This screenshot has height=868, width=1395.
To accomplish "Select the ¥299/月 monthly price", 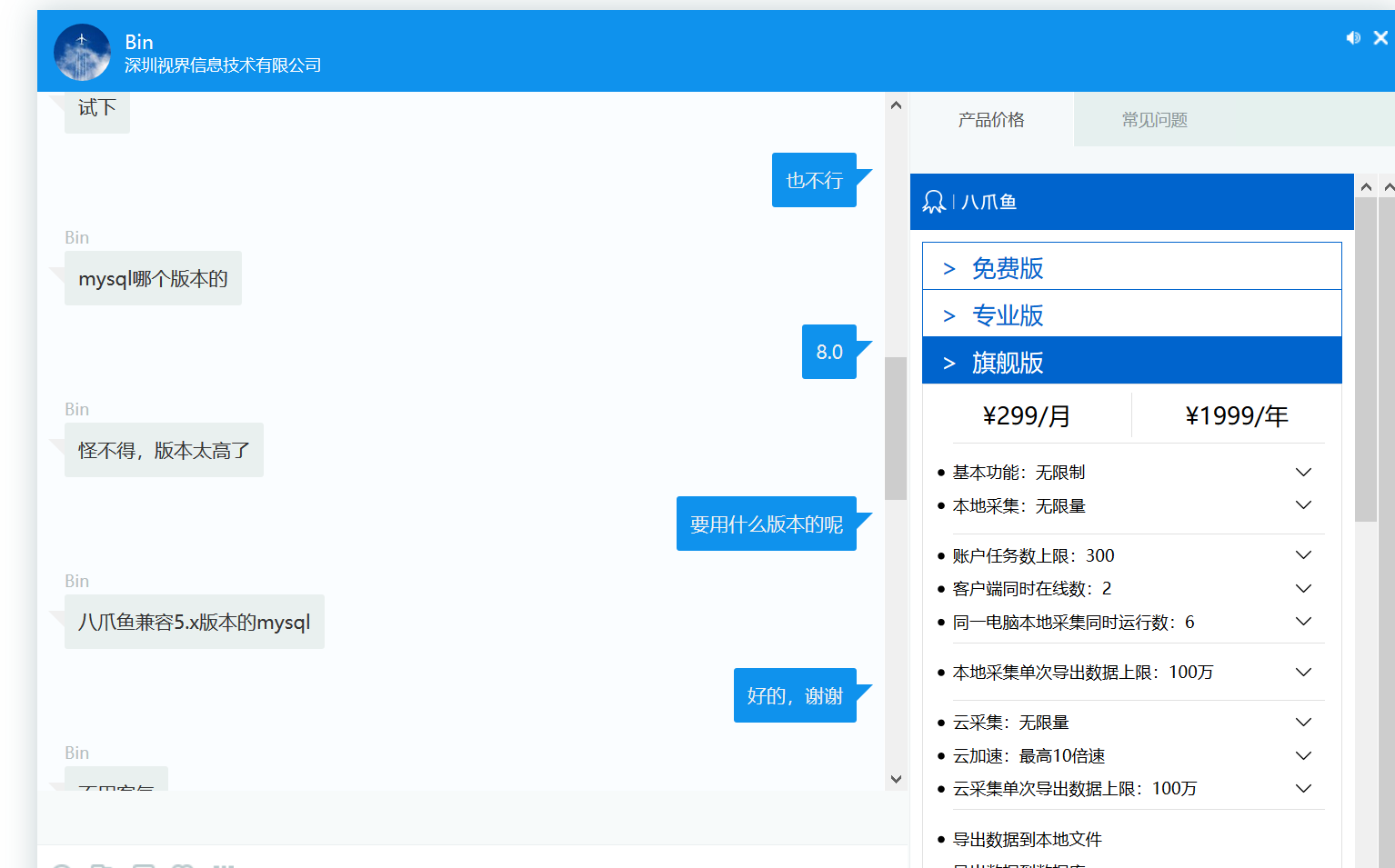I will pyautogui.click(x=1027, y=416).
